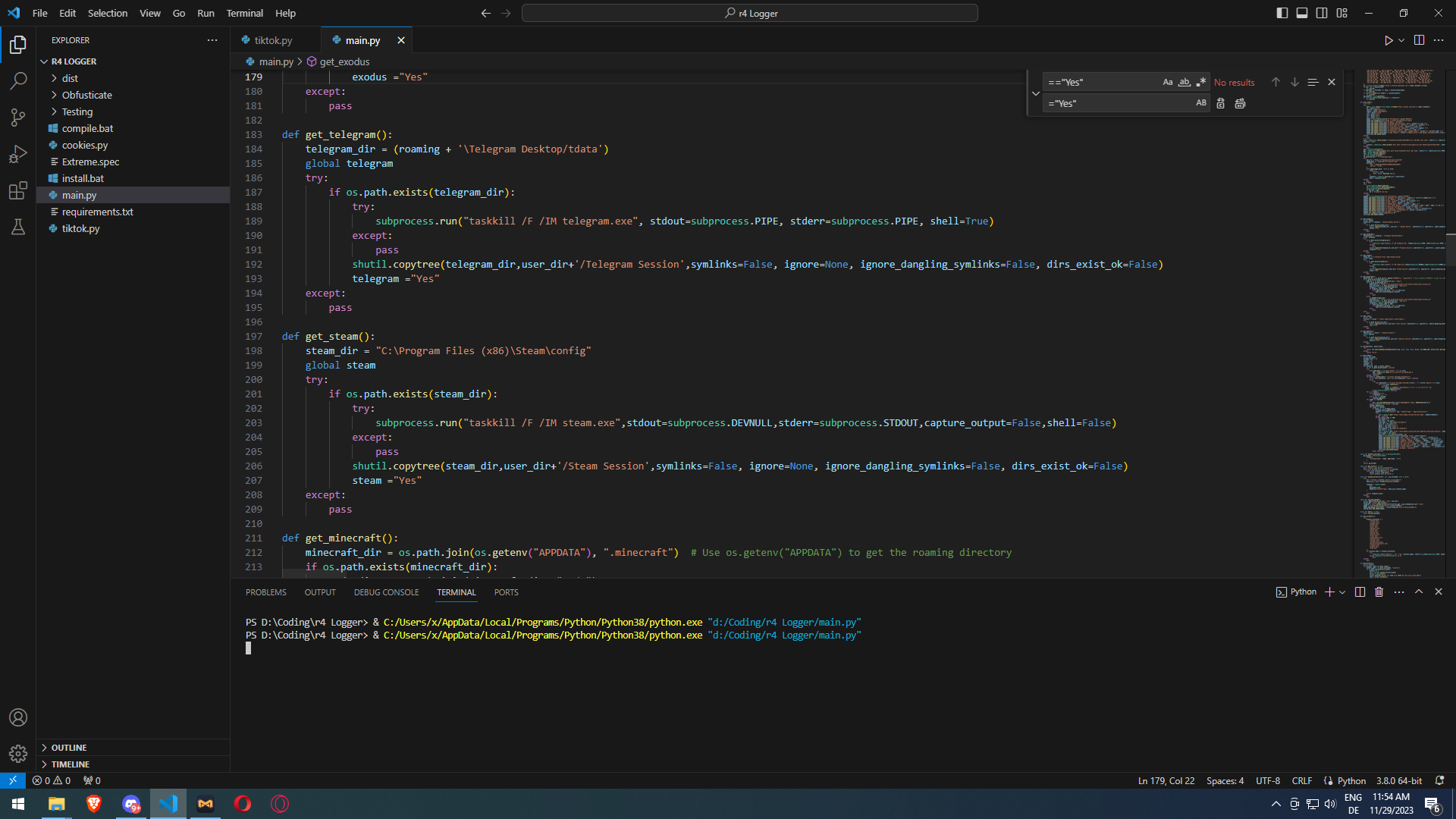Split the editor right

pyautogui.click(x=1419, y=40)
